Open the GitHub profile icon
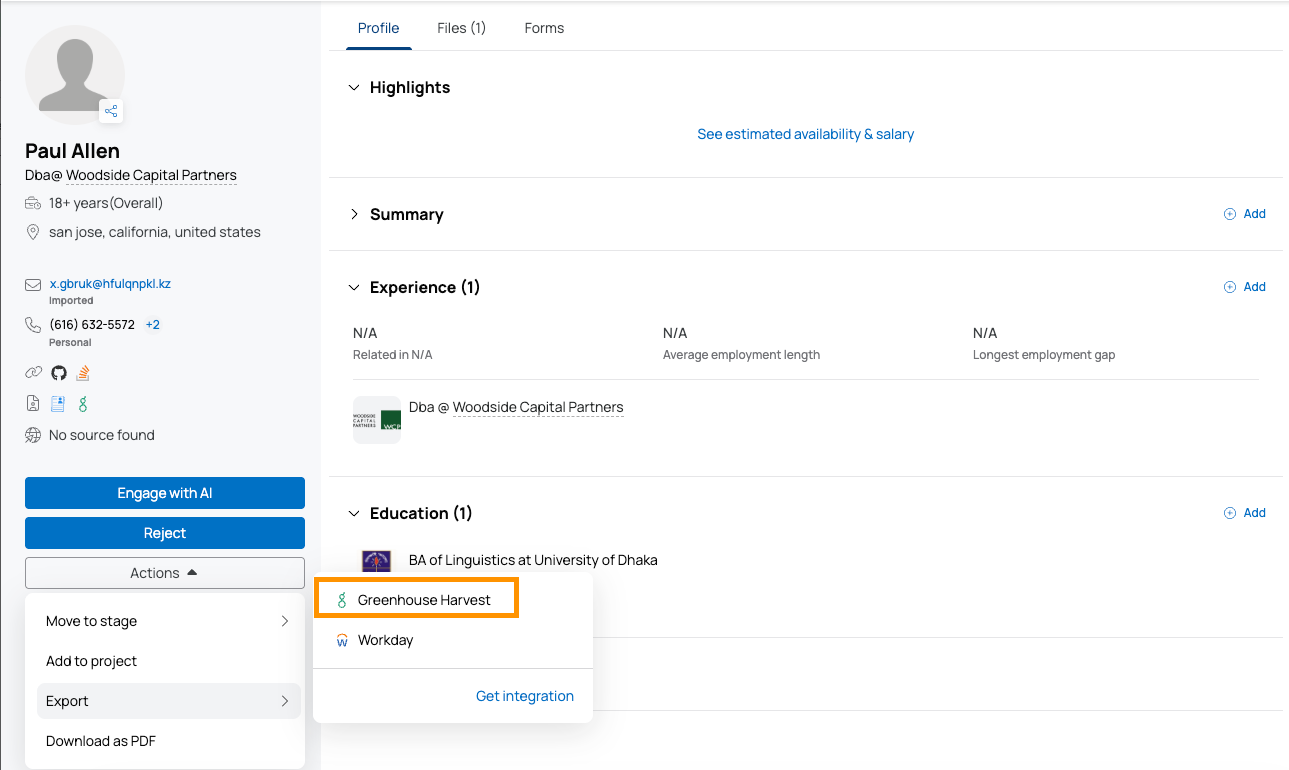1289x770 pixels. click(59, 373)
